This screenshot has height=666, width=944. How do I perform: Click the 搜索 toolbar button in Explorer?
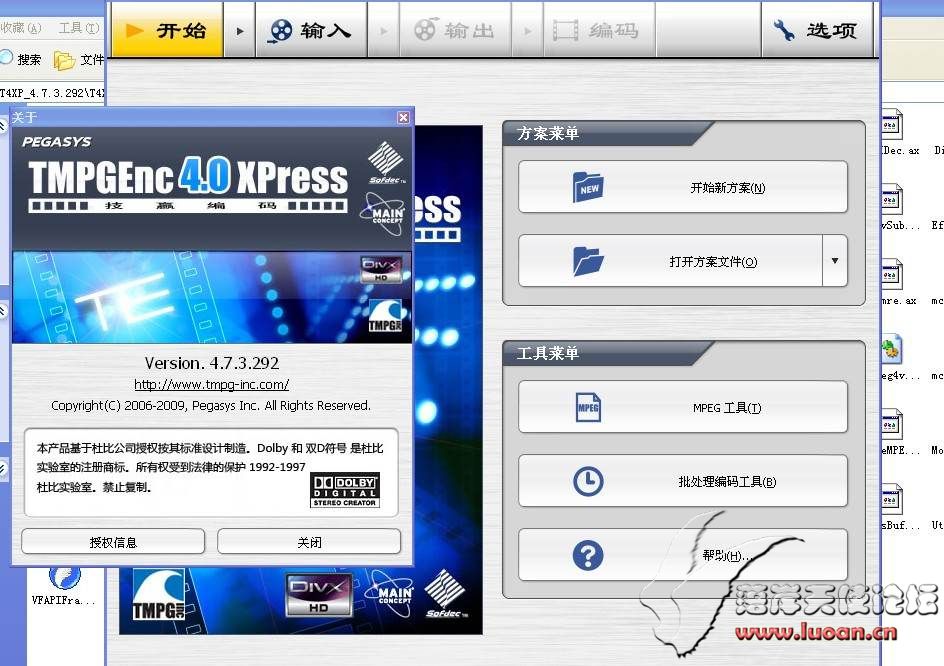21,59
